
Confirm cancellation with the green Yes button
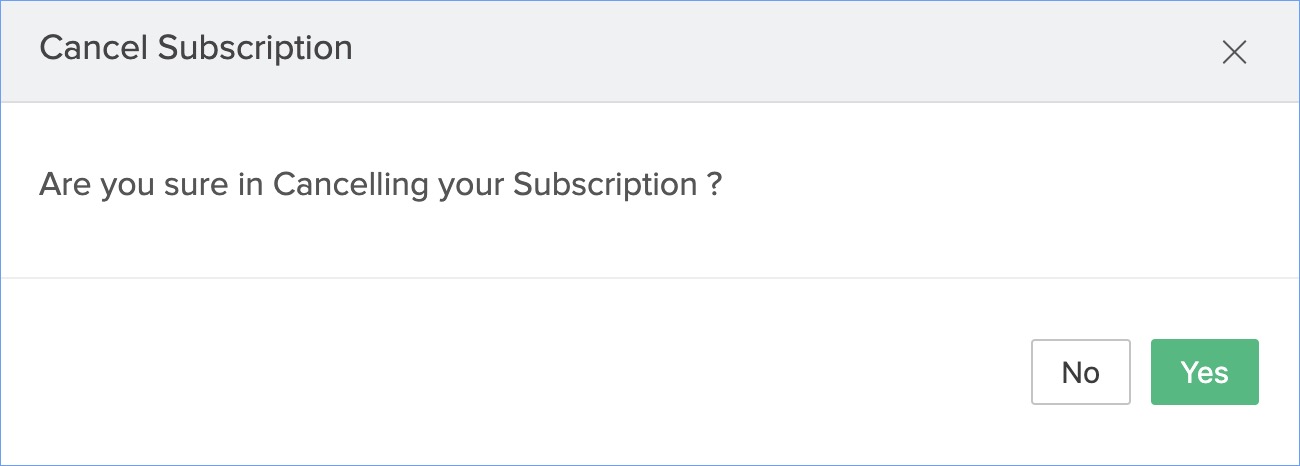click(x=1204, y=372)
